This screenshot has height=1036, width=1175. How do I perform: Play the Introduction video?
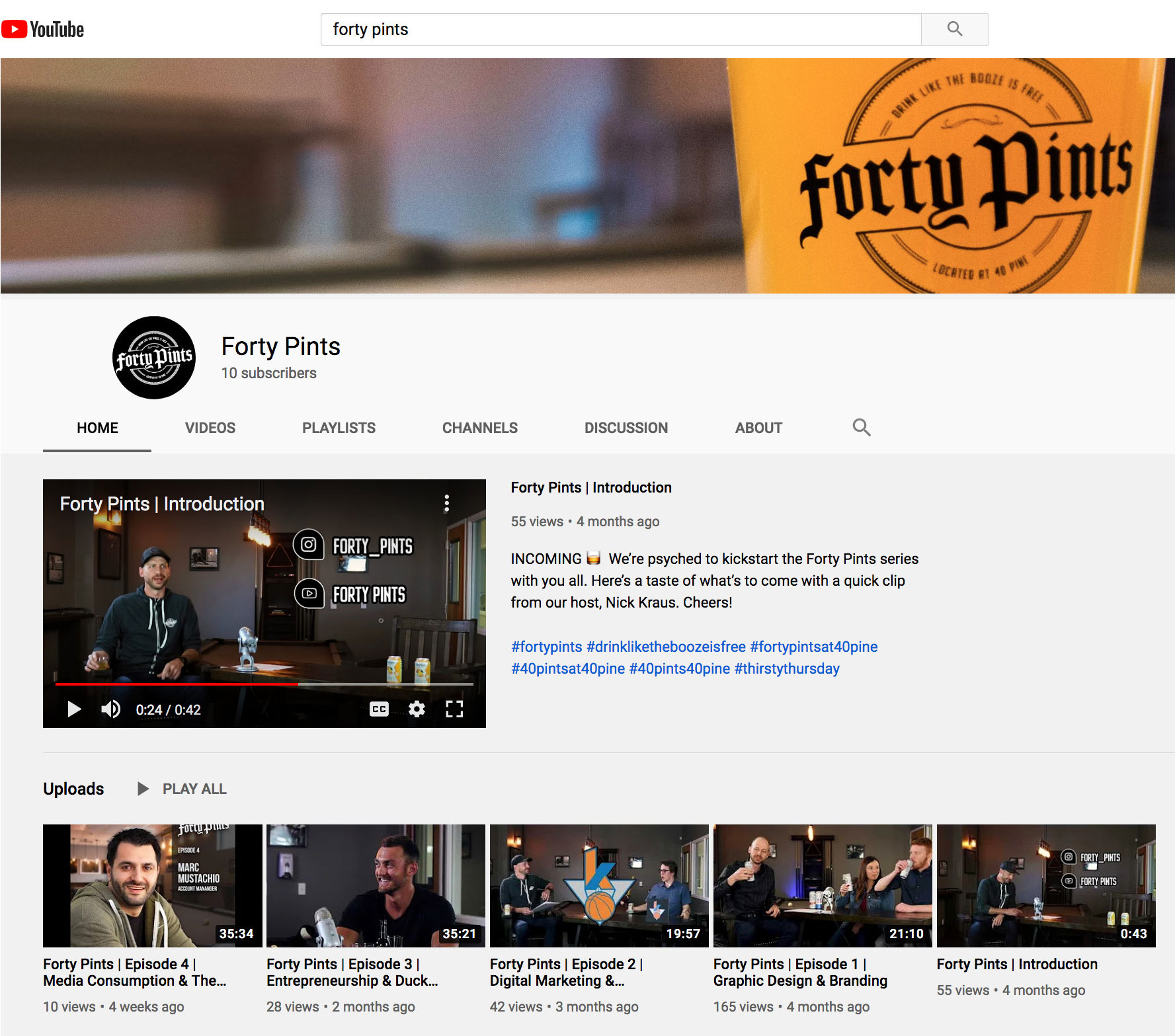click(x=74, y=709)
